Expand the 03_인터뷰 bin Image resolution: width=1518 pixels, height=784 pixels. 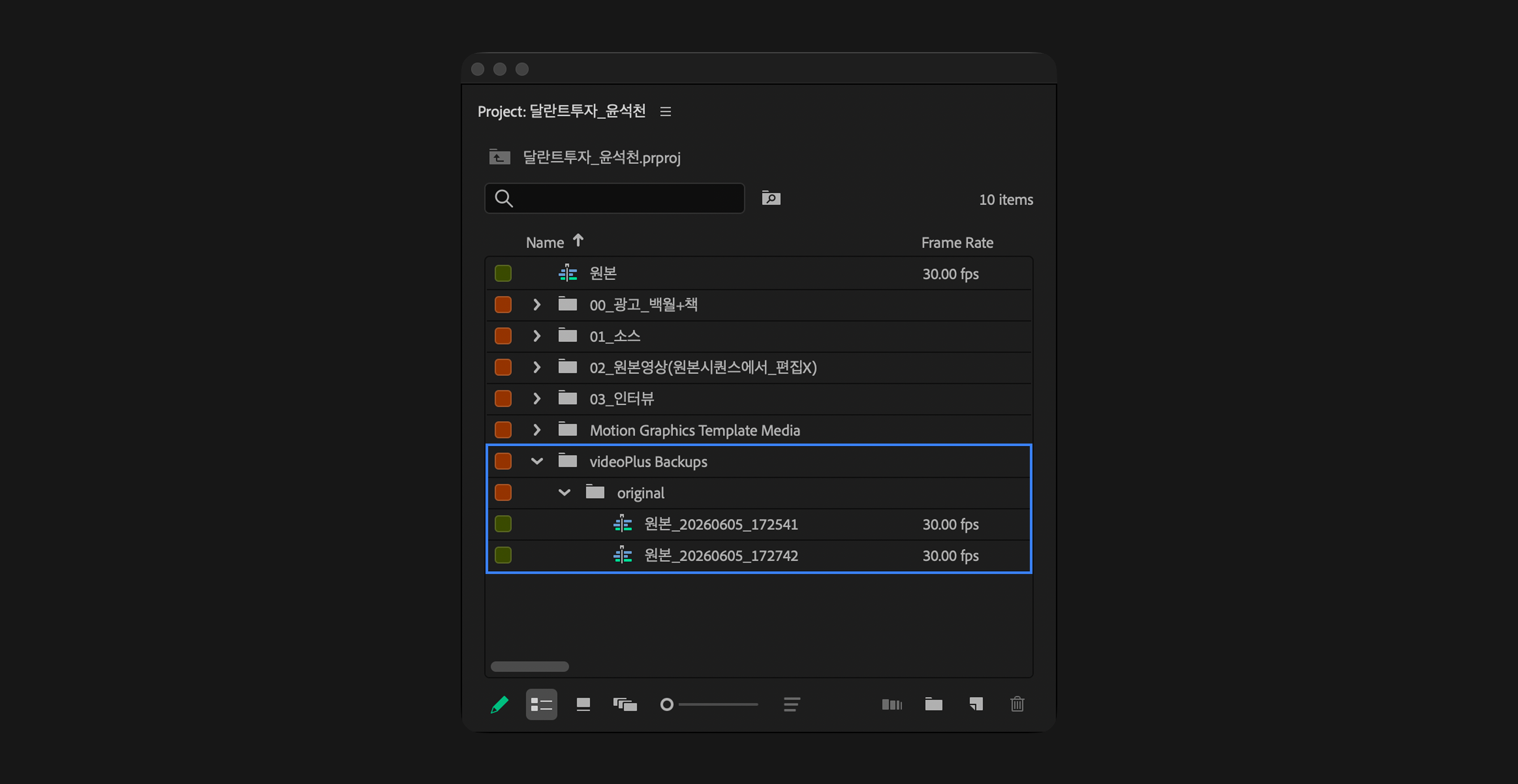pos(536,398)
